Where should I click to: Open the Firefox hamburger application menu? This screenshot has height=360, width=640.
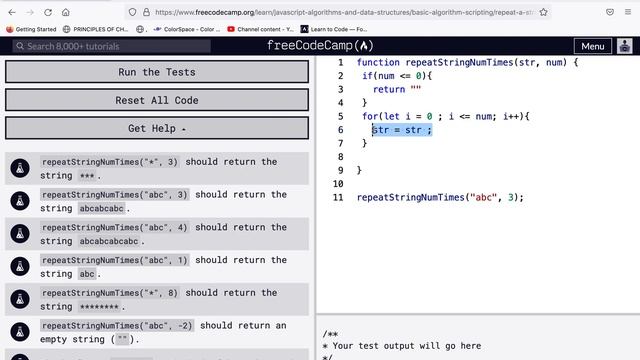pyautogui.click(x=628, y=12)
